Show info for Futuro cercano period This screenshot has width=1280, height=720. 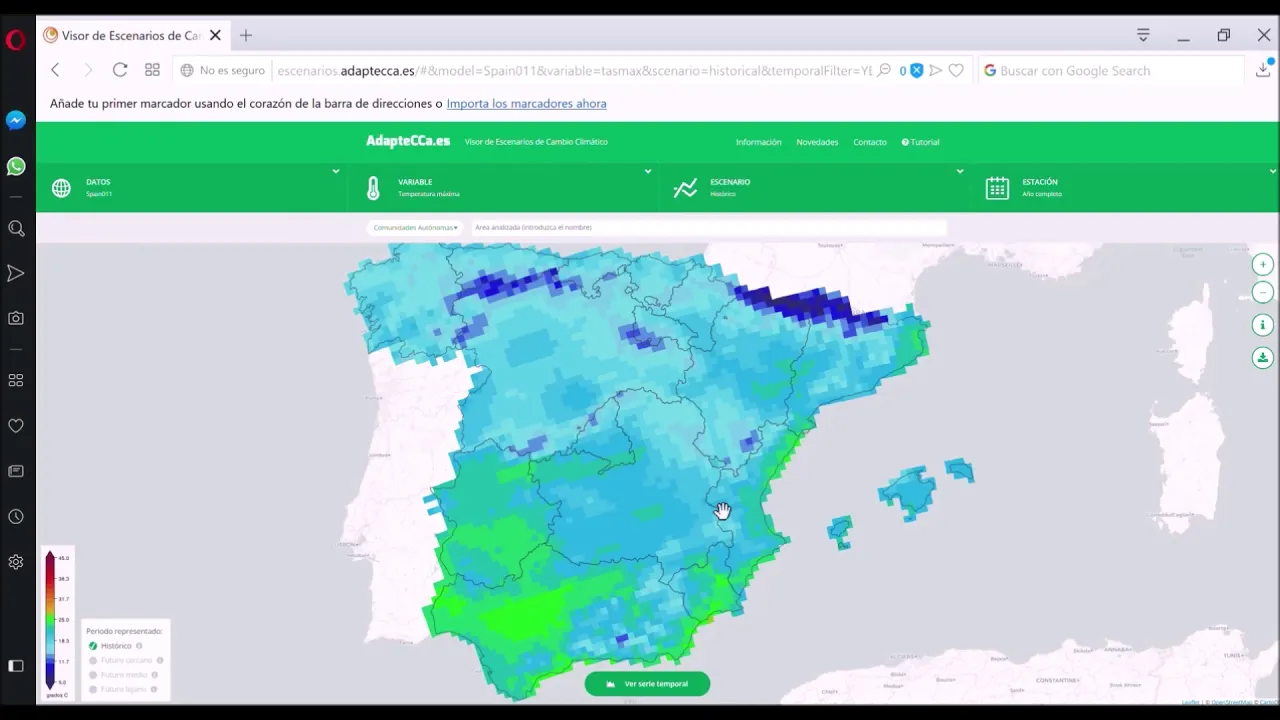[x=160, y=660]
